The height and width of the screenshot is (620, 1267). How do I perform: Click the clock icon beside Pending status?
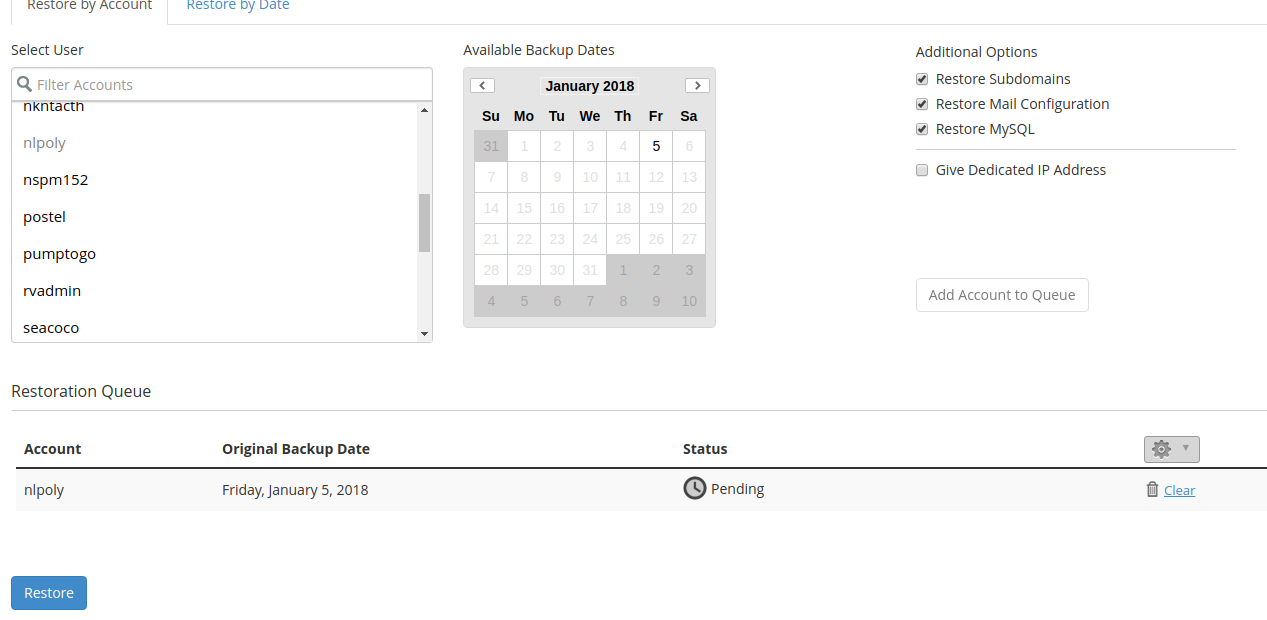[x=694, y=488]
